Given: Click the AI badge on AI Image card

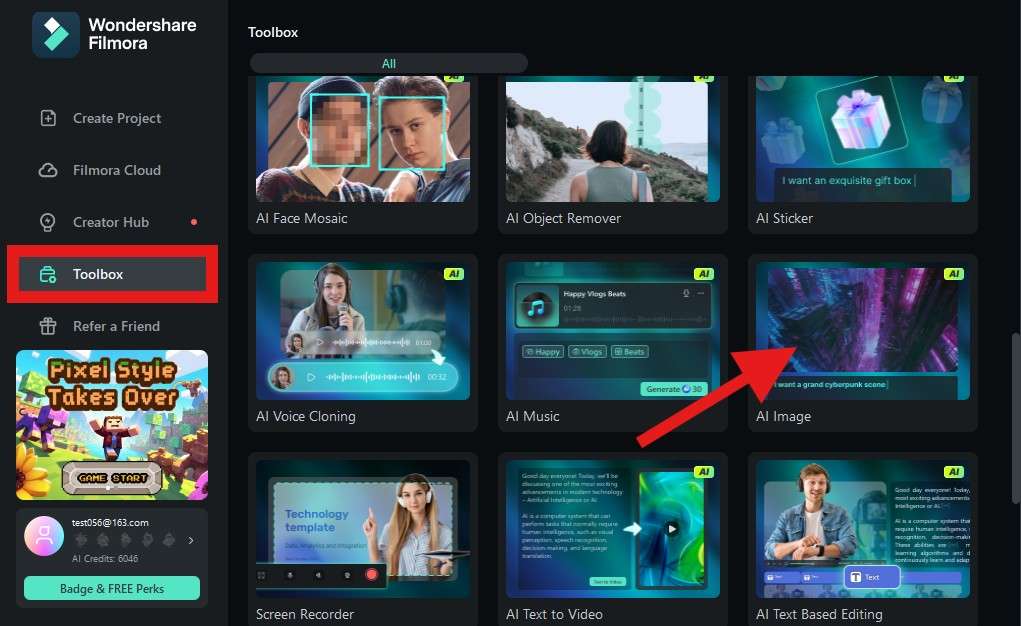Looking at the screenshot, I should (954, 274).
